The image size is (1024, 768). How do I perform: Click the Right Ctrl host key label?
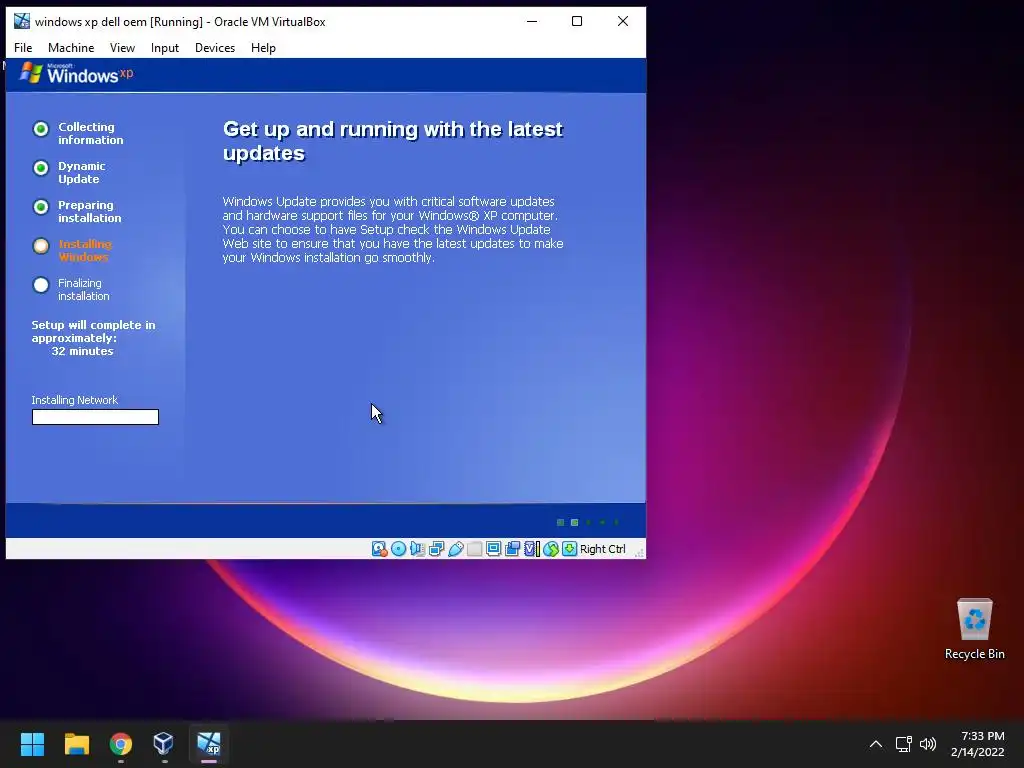pyautogui.click(x=603, y=549)
